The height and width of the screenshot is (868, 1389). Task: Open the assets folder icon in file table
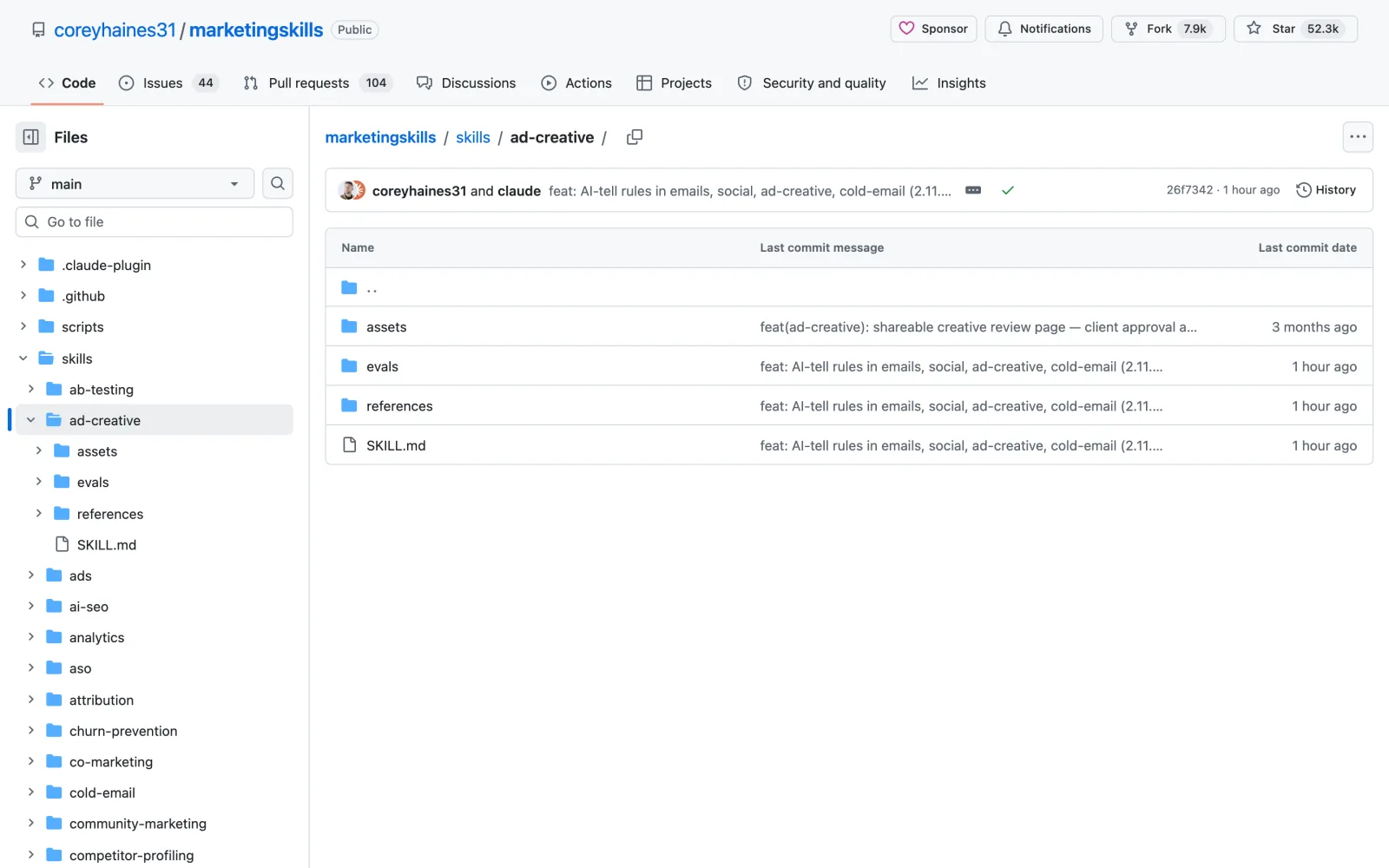pyautogui.click(x=349, y=326)
